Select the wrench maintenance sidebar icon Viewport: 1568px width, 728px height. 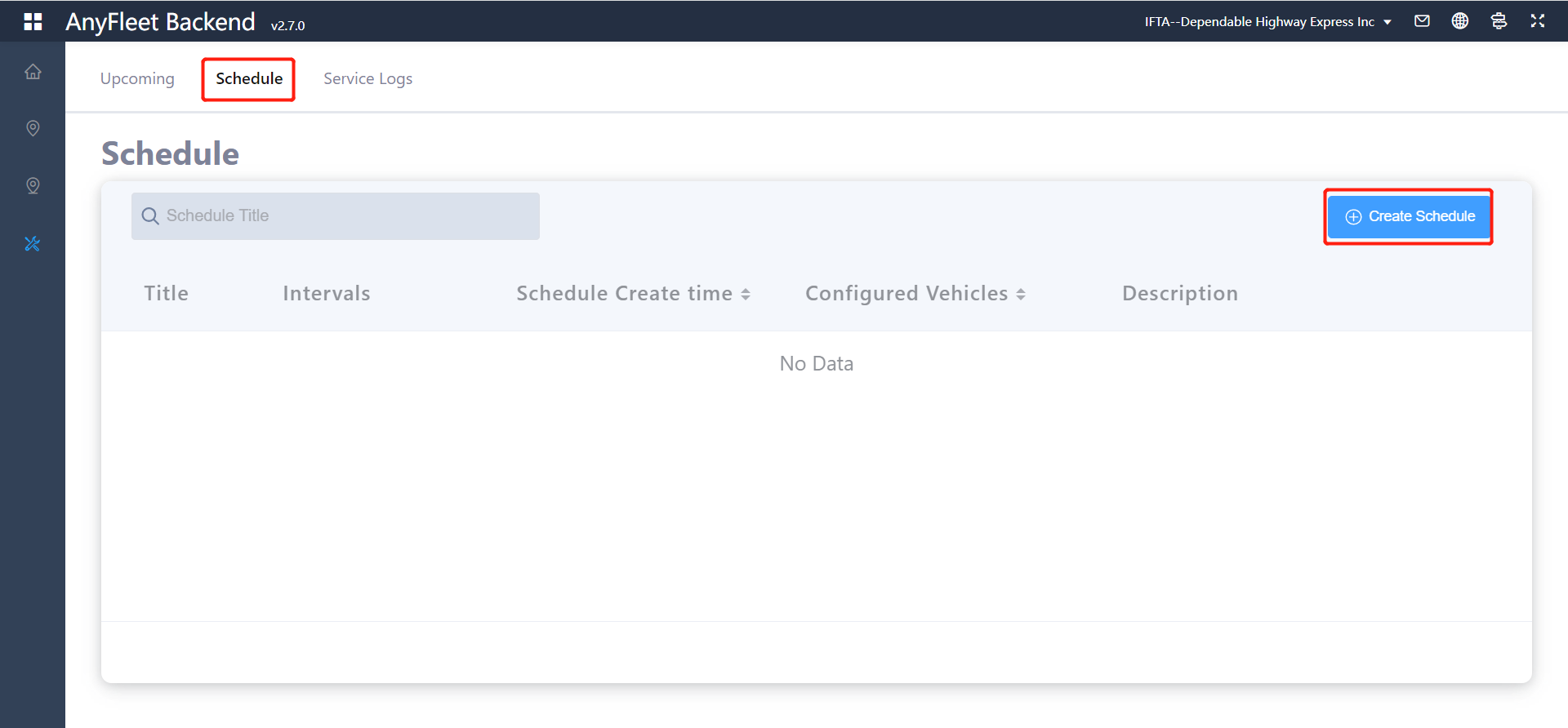point(33,244)
